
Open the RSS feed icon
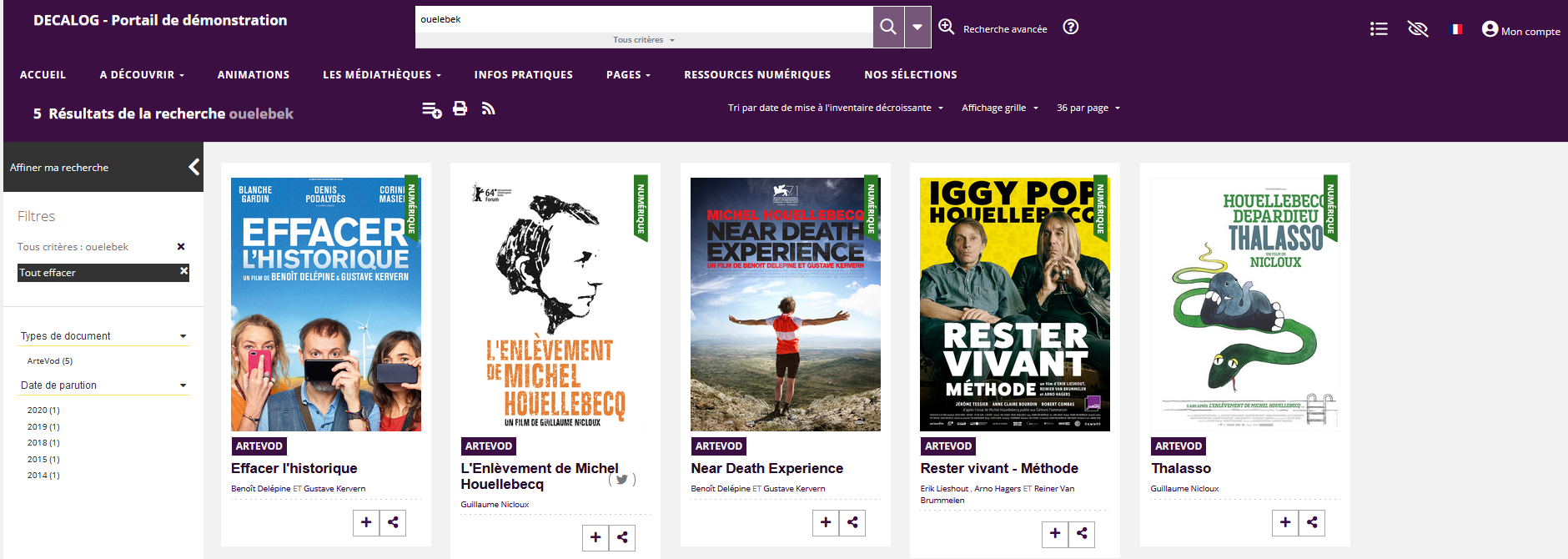[x=489, y=108]
